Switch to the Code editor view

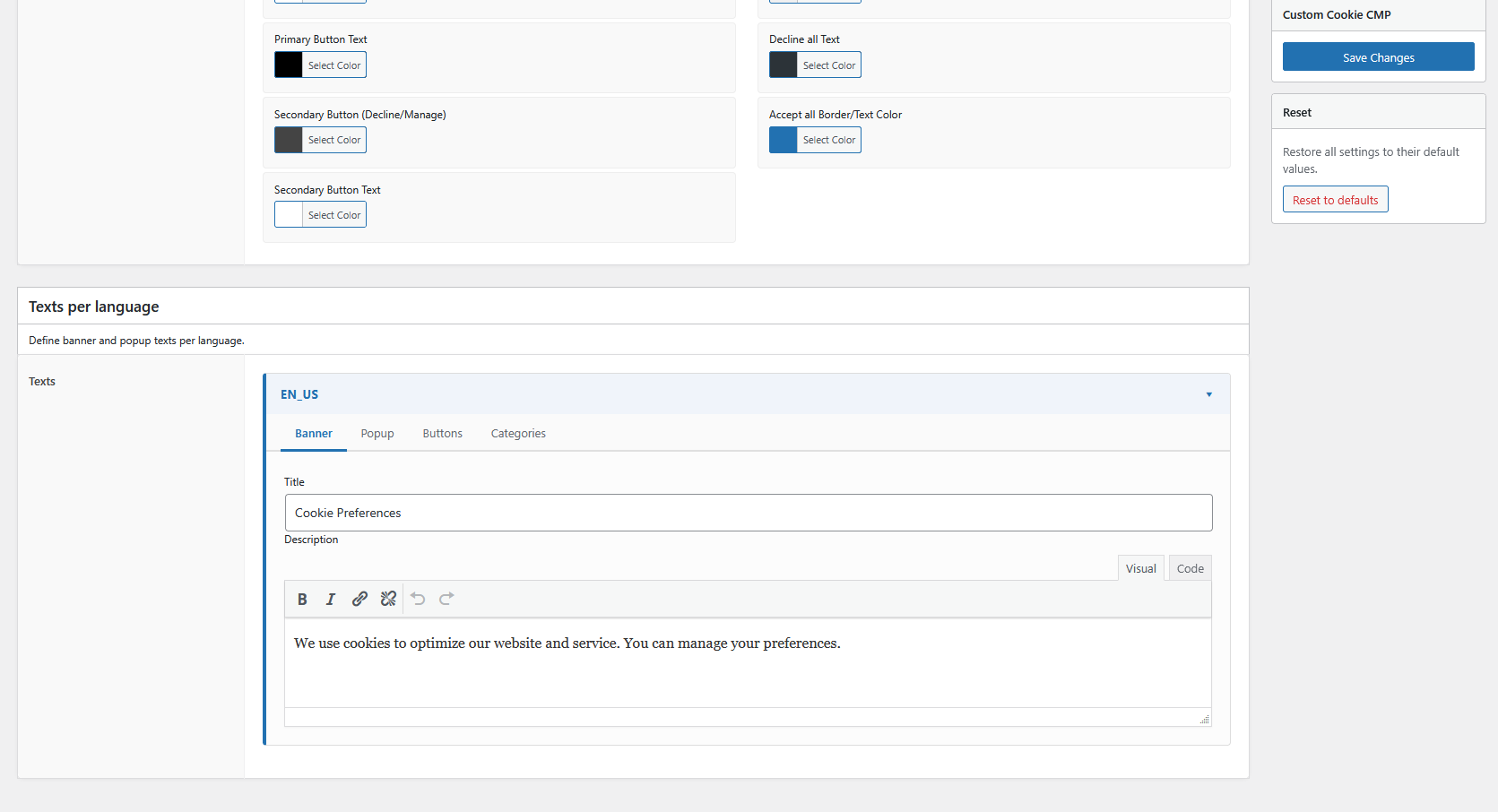(x=1190, y=567)
